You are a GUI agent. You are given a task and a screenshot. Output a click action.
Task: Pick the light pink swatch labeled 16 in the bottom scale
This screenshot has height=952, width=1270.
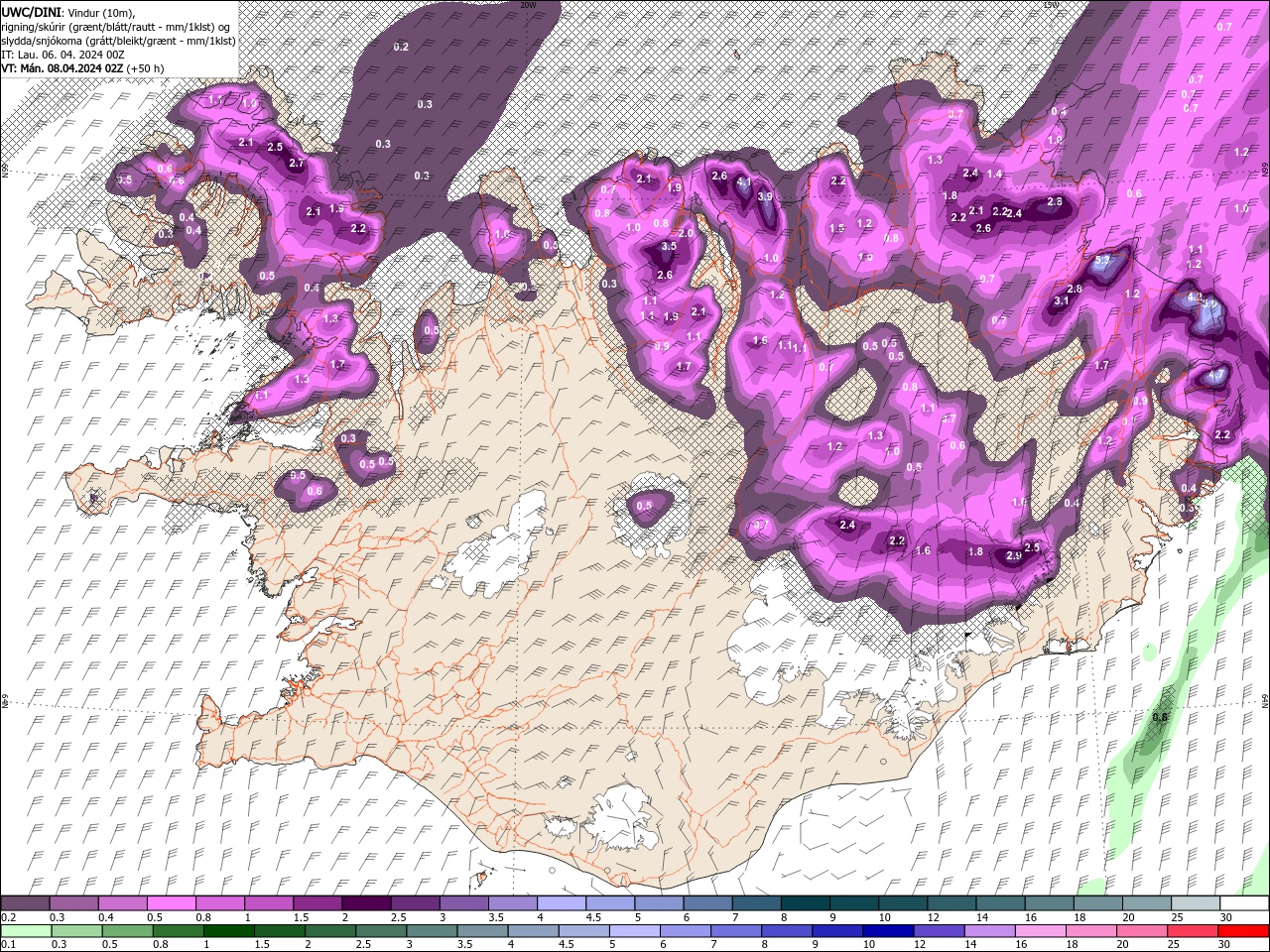point(1040,931)
